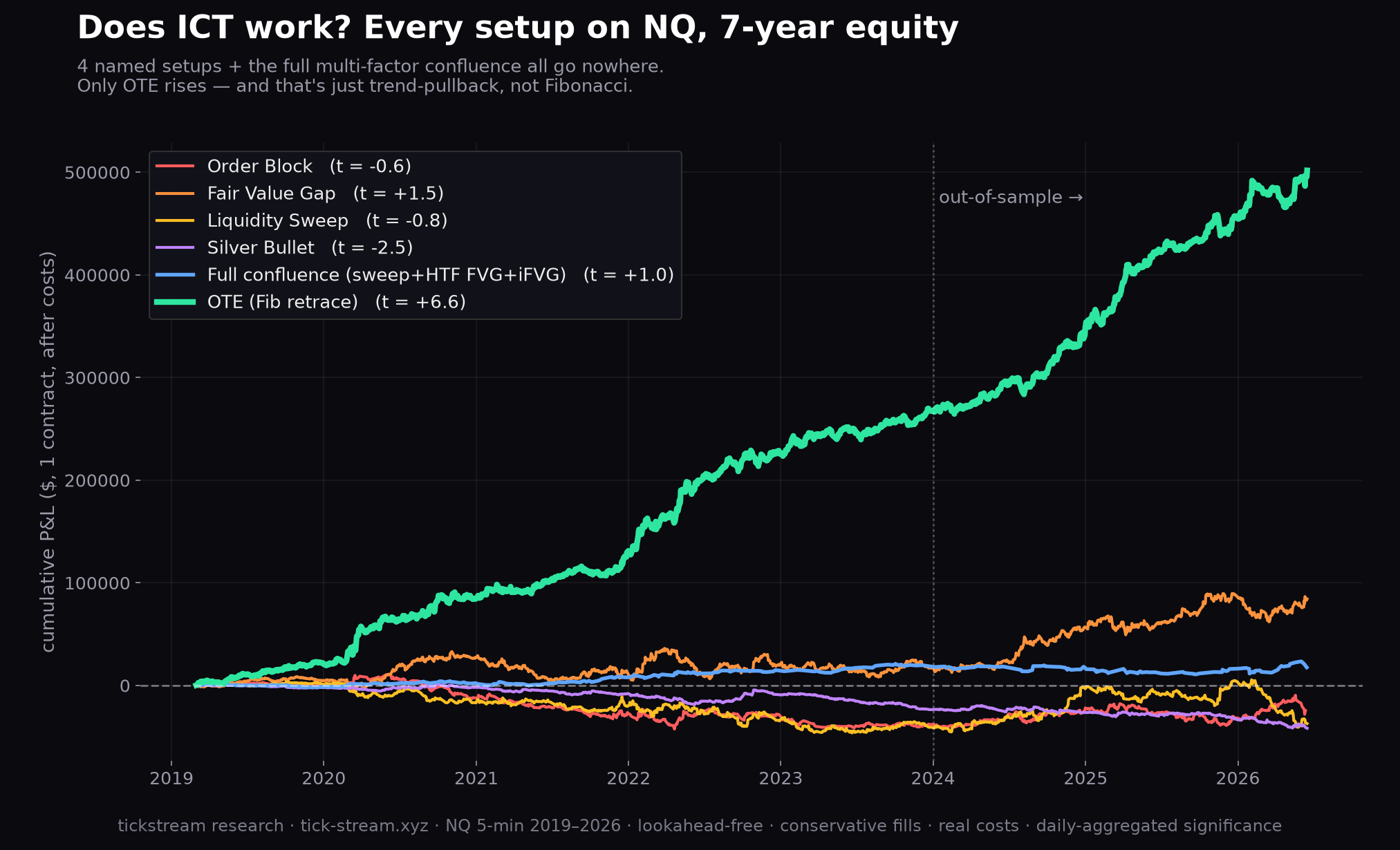Click the red Order Block legend line swatch
The image size is (1400, 850).
pyautogui.click(x=175, y=167)
